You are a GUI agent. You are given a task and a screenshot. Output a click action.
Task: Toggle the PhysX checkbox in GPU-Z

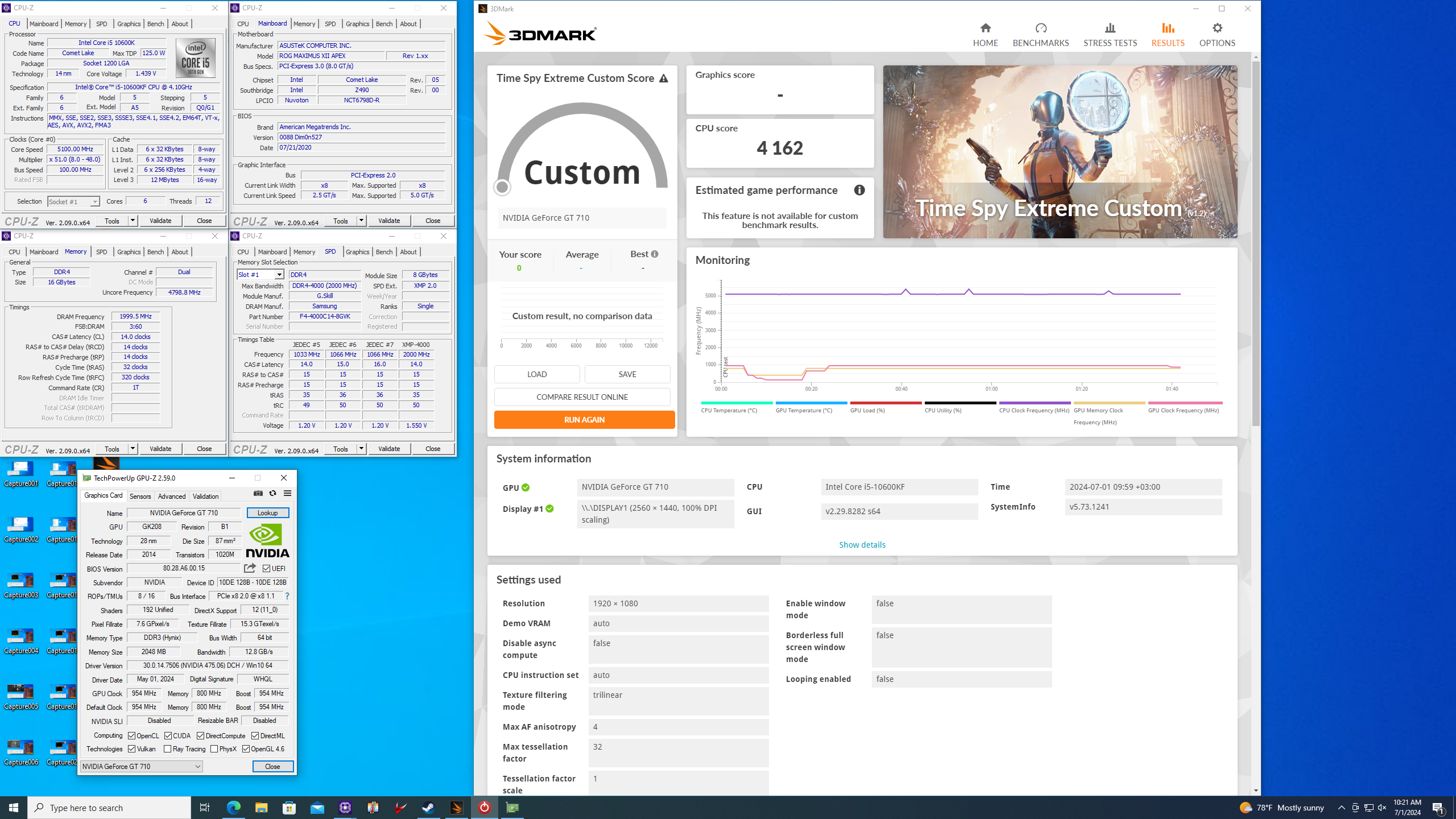214,749
